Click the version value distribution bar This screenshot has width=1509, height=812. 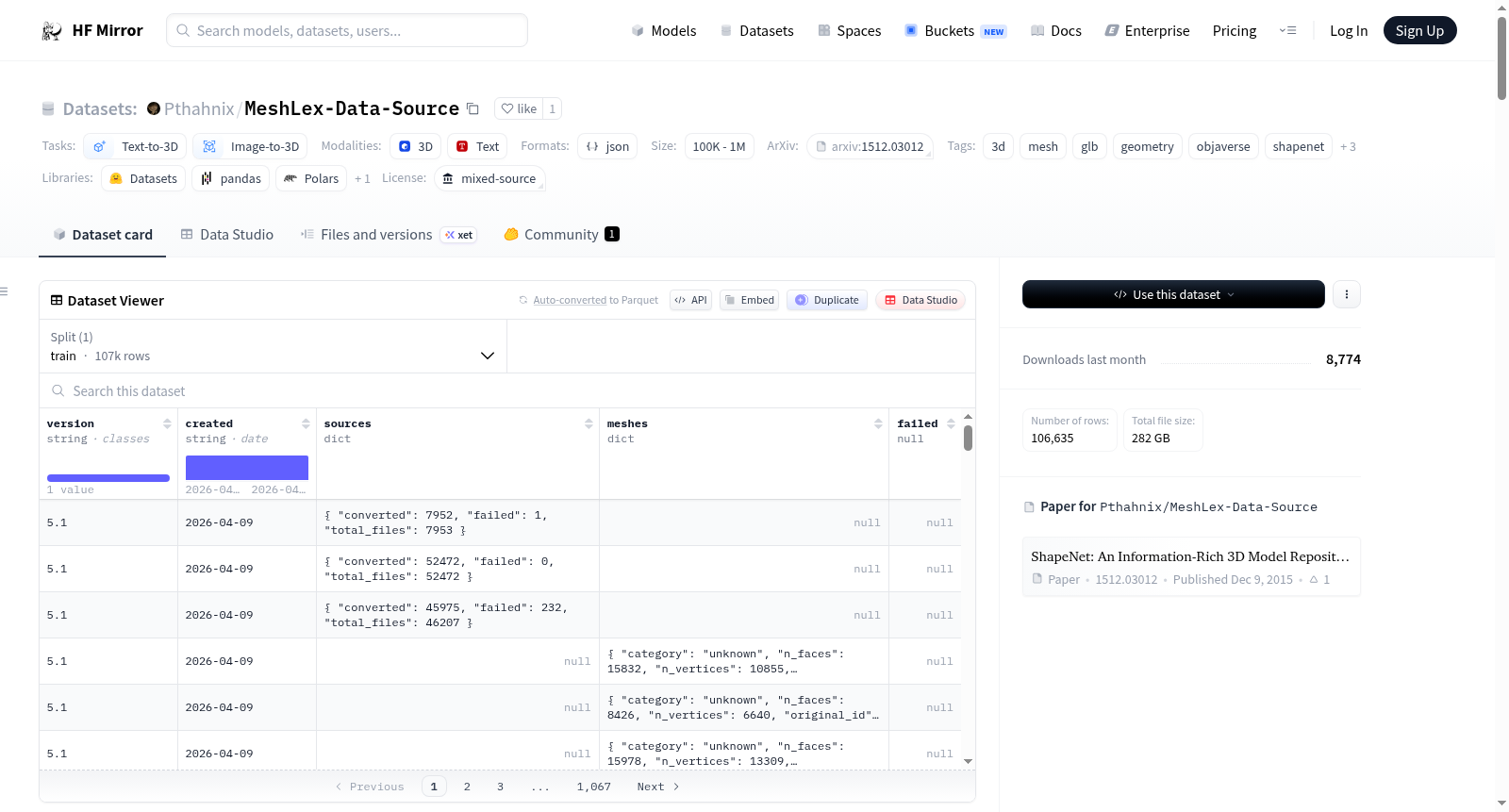(x=108, y=478)
